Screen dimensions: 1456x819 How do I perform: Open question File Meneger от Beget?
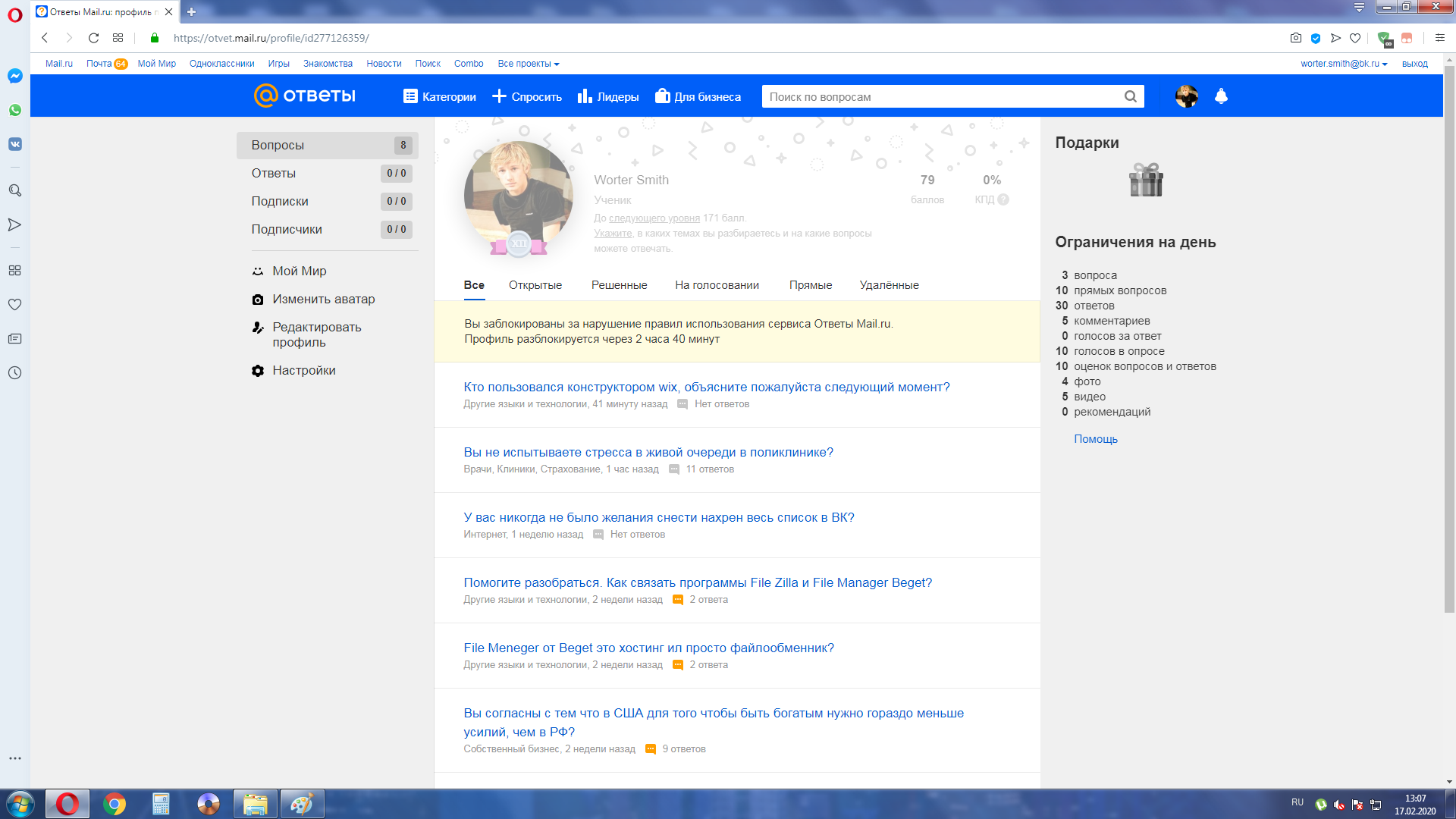click(649, 648)
